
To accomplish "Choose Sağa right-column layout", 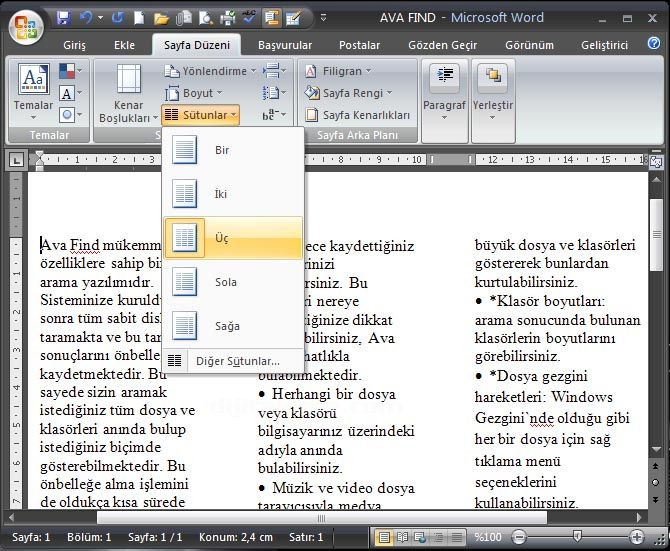I will coord(233,326).
